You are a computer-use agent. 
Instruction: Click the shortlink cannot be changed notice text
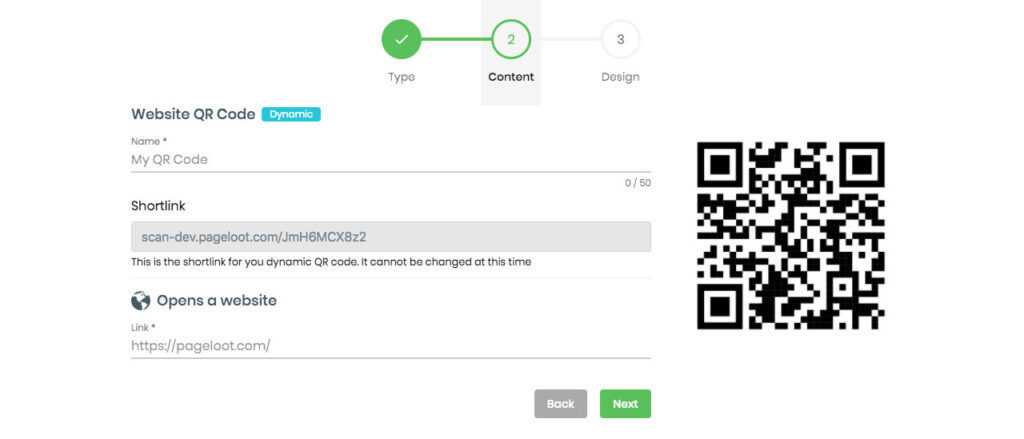click(x=331, y=262)
